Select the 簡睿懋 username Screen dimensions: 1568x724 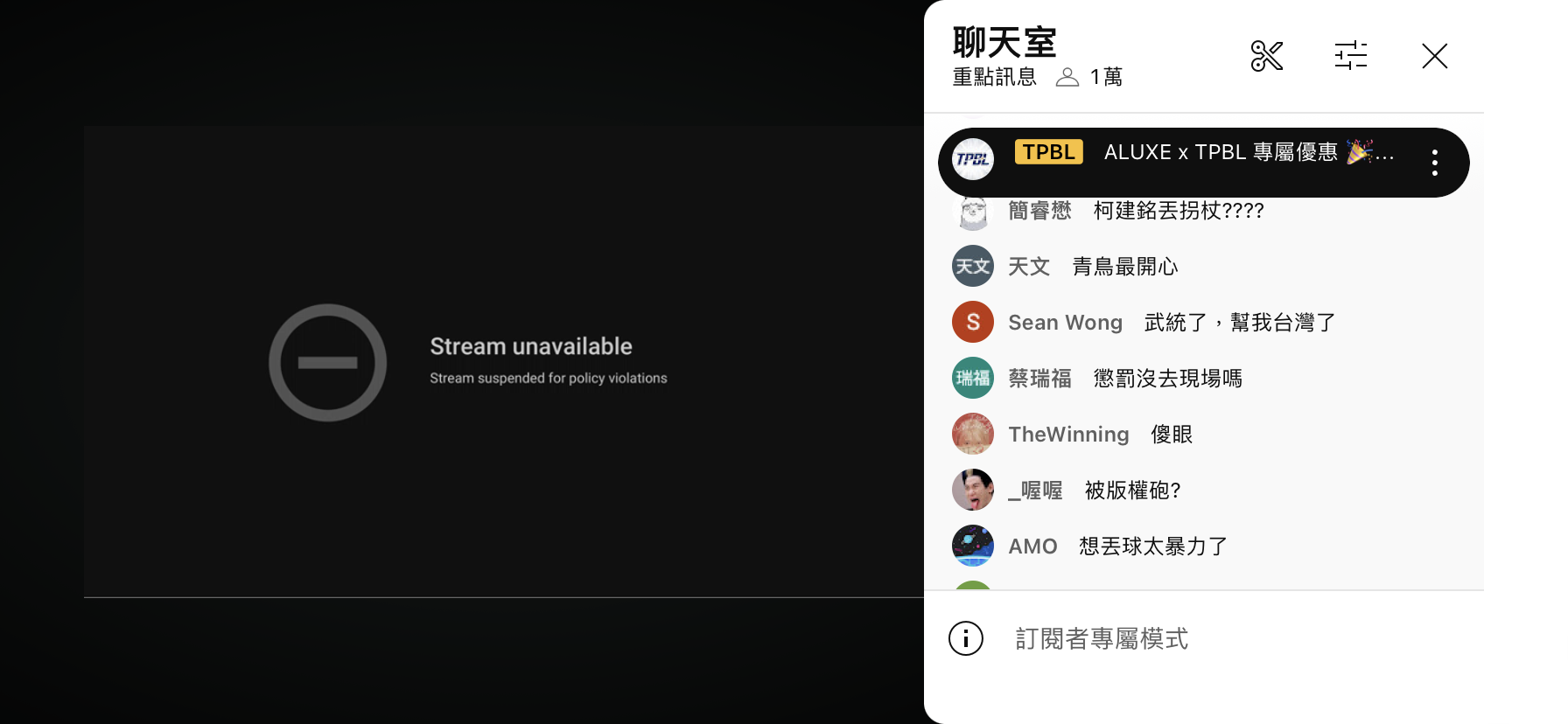[x=1039, y=211]
